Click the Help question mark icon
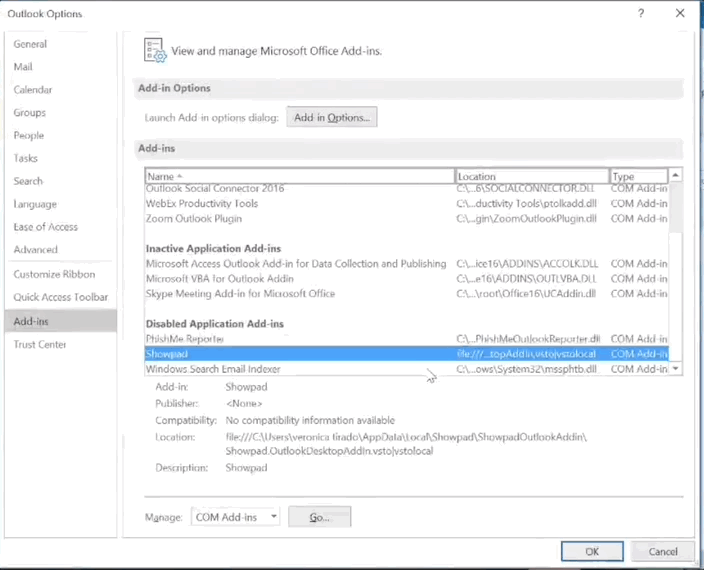The width and height of the screenshot is (704, 570). click(x=641, y=13)
